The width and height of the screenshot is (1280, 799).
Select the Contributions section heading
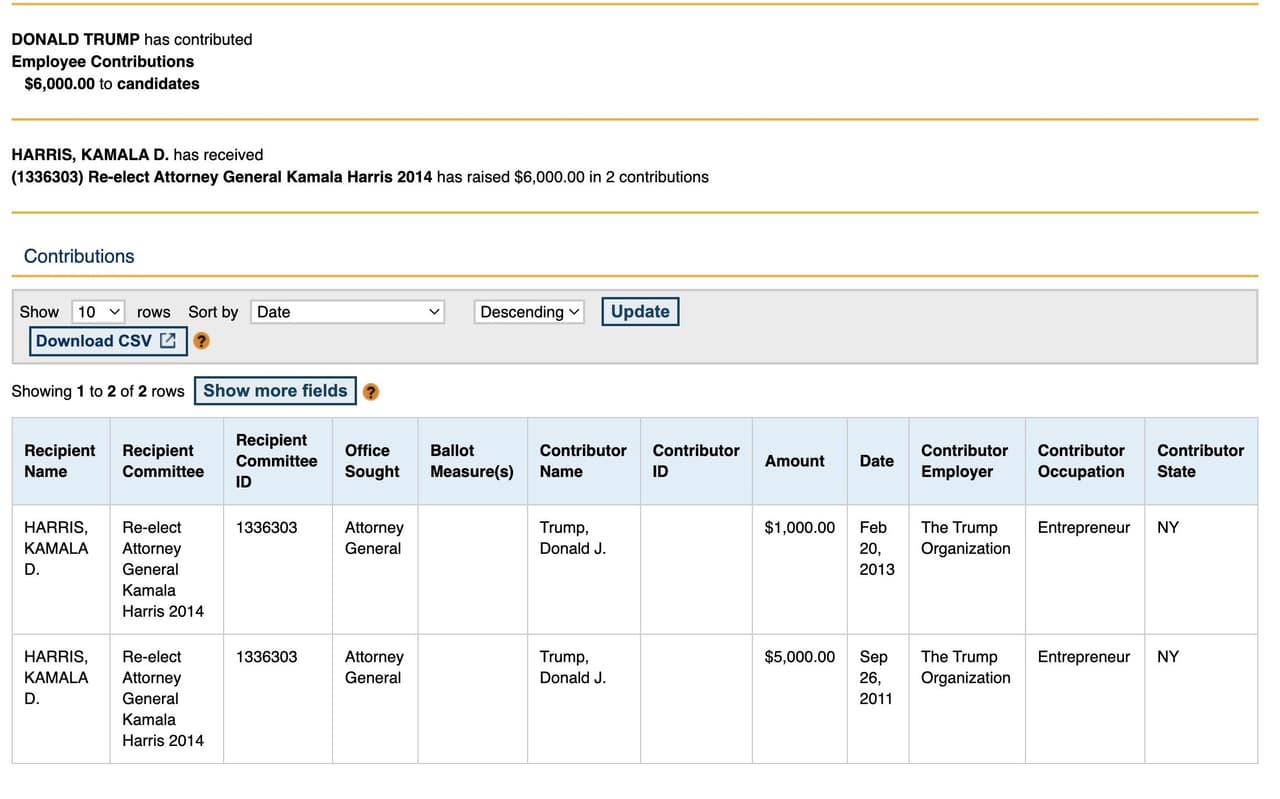(79, 256)
